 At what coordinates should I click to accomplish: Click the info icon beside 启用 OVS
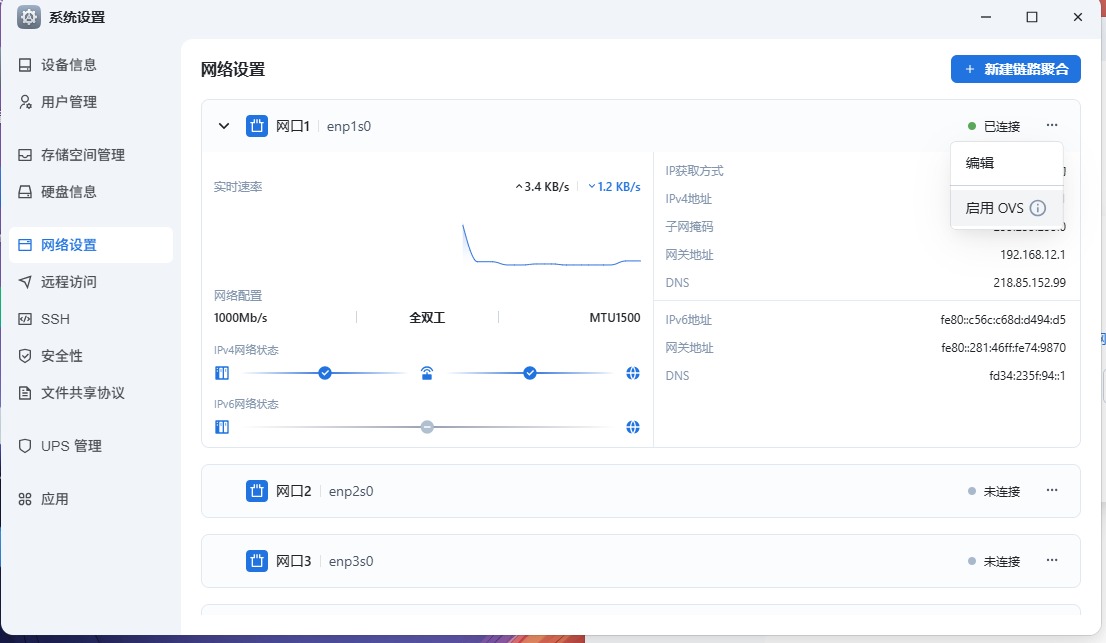[1038, 208]
